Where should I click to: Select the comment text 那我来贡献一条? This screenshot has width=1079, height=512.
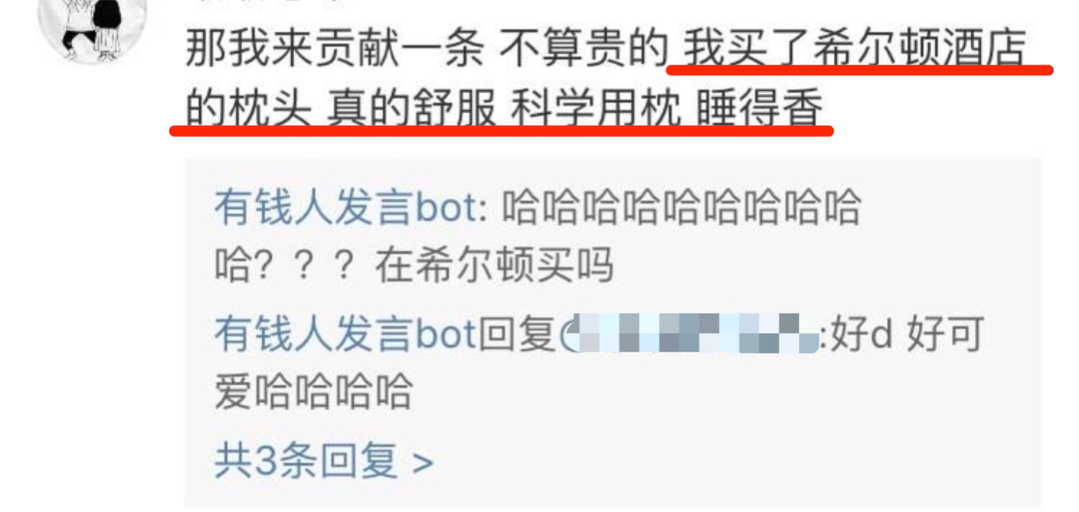point(334,50)
